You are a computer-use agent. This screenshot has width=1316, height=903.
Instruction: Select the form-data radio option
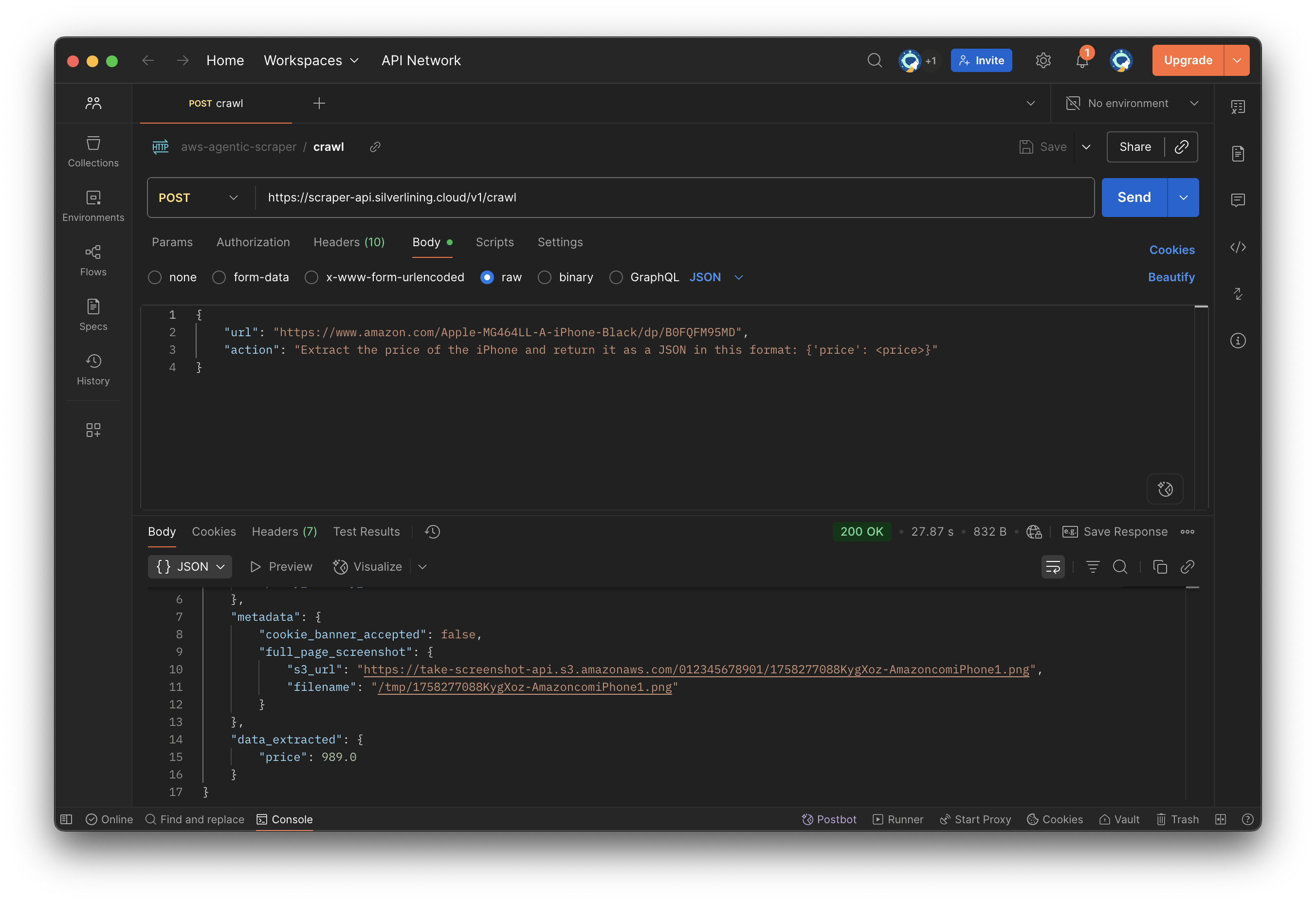(219, 277)
